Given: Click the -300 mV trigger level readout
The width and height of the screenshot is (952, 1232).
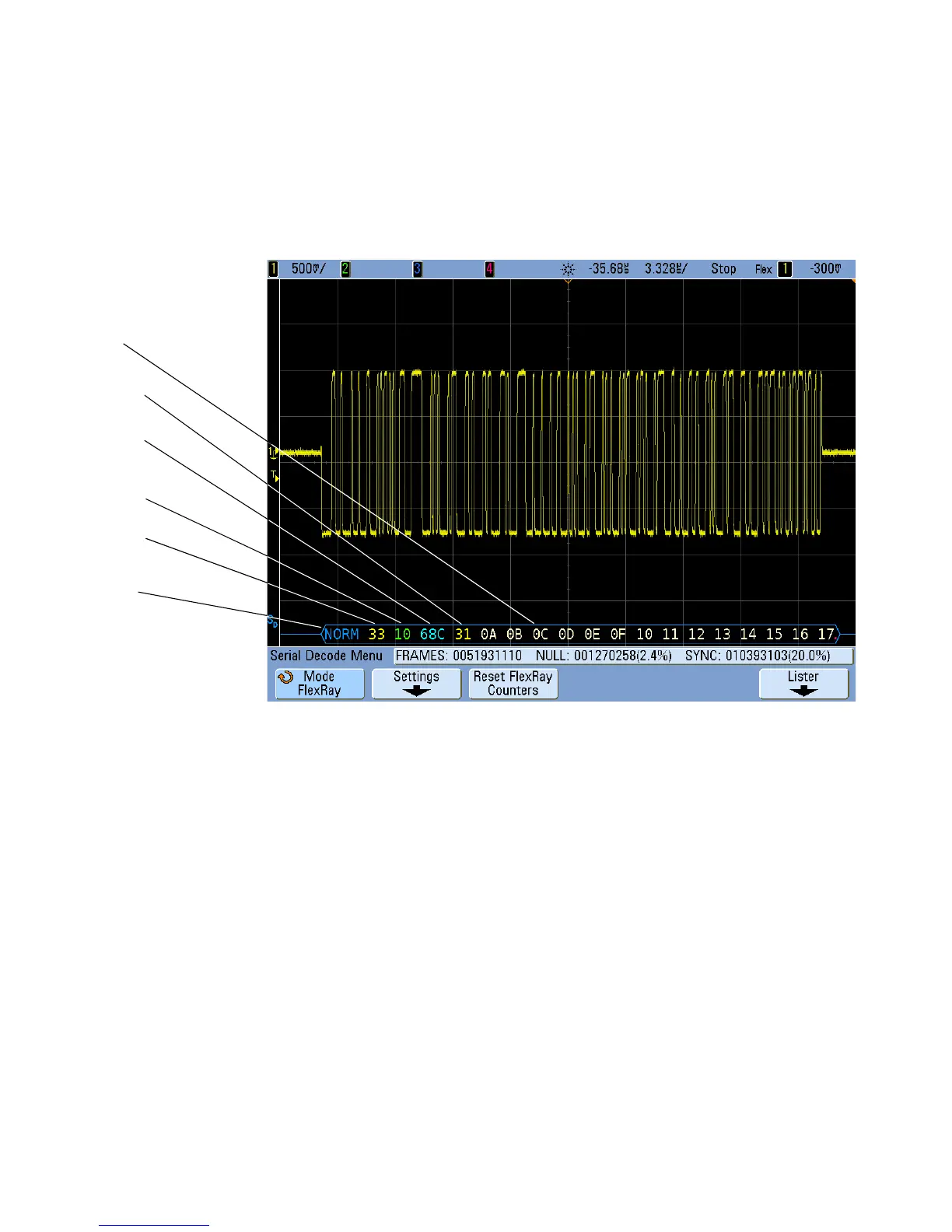Looking at the screenshot, I should 825,268.
